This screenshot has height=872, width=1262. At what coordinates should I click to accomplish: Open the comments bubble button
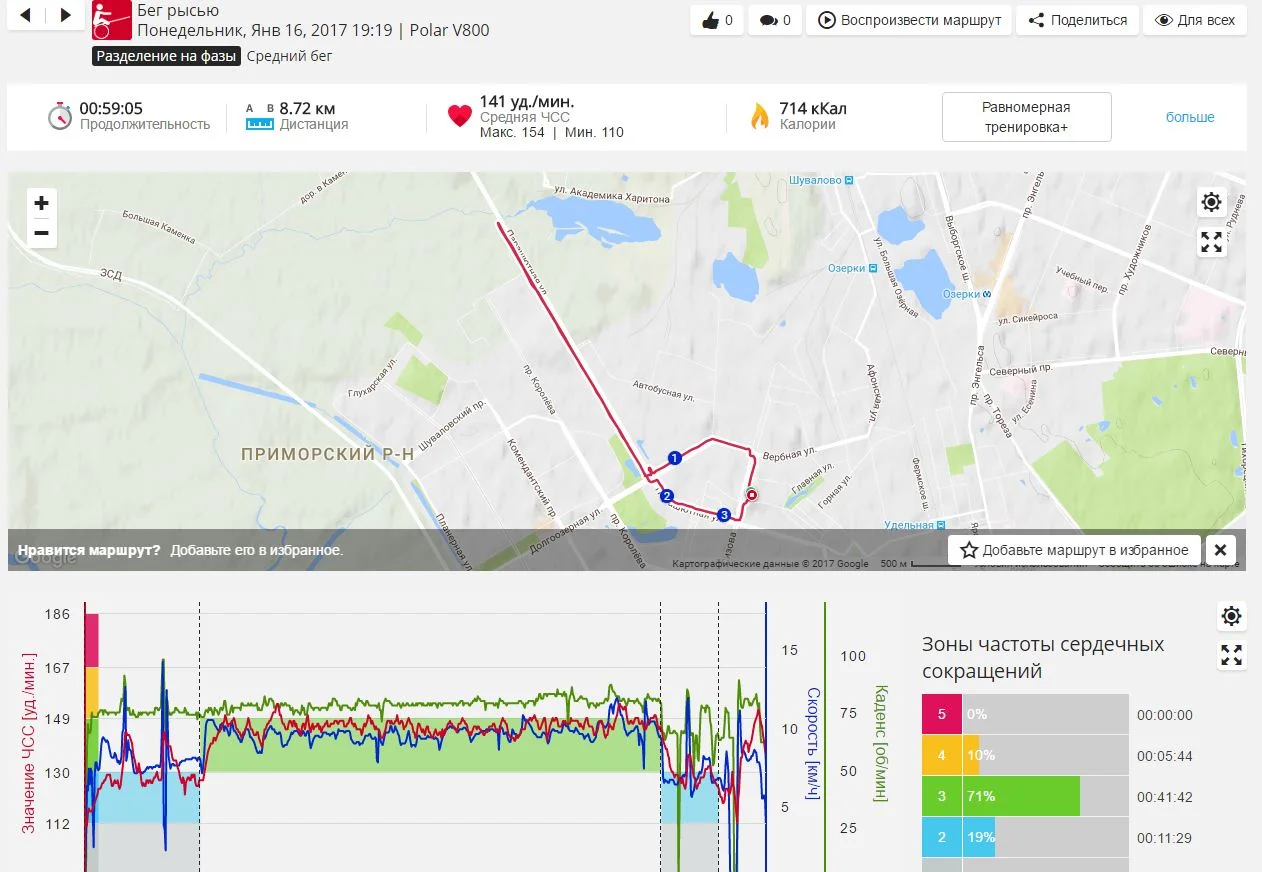[x=775, y=20]
